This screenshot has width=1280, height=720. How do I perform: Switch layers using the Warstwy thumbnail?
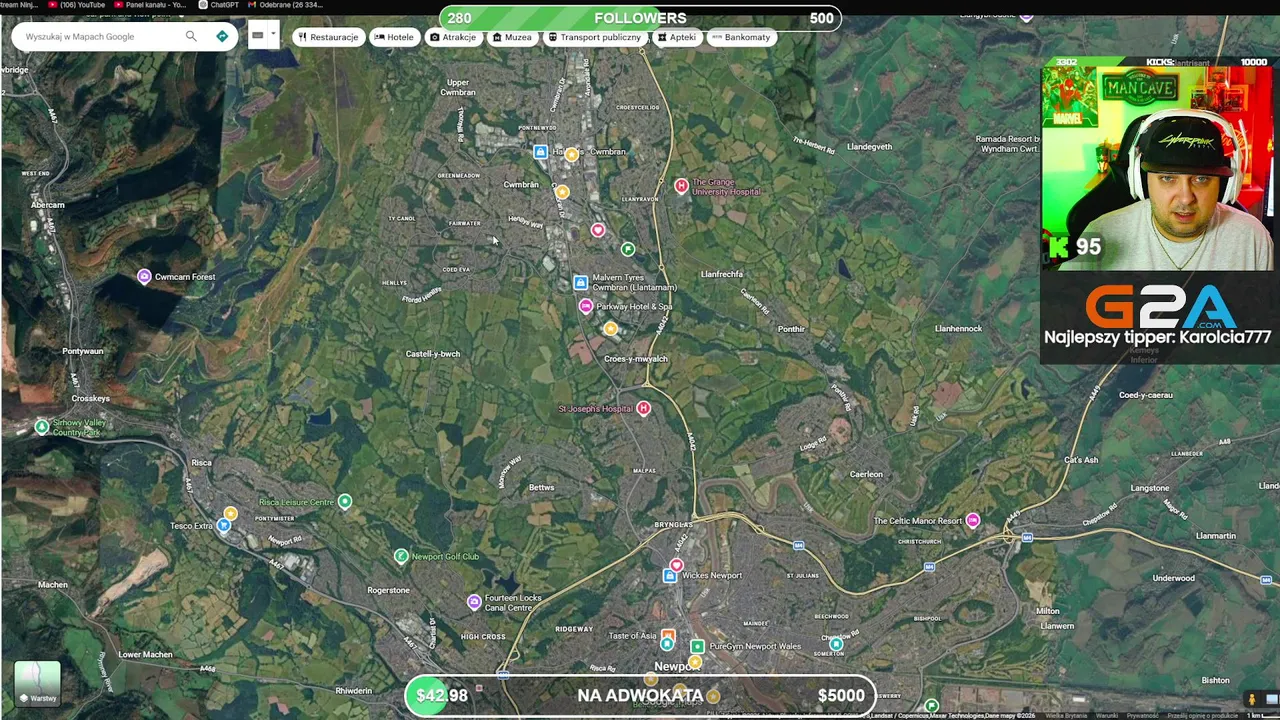point(38,683)
